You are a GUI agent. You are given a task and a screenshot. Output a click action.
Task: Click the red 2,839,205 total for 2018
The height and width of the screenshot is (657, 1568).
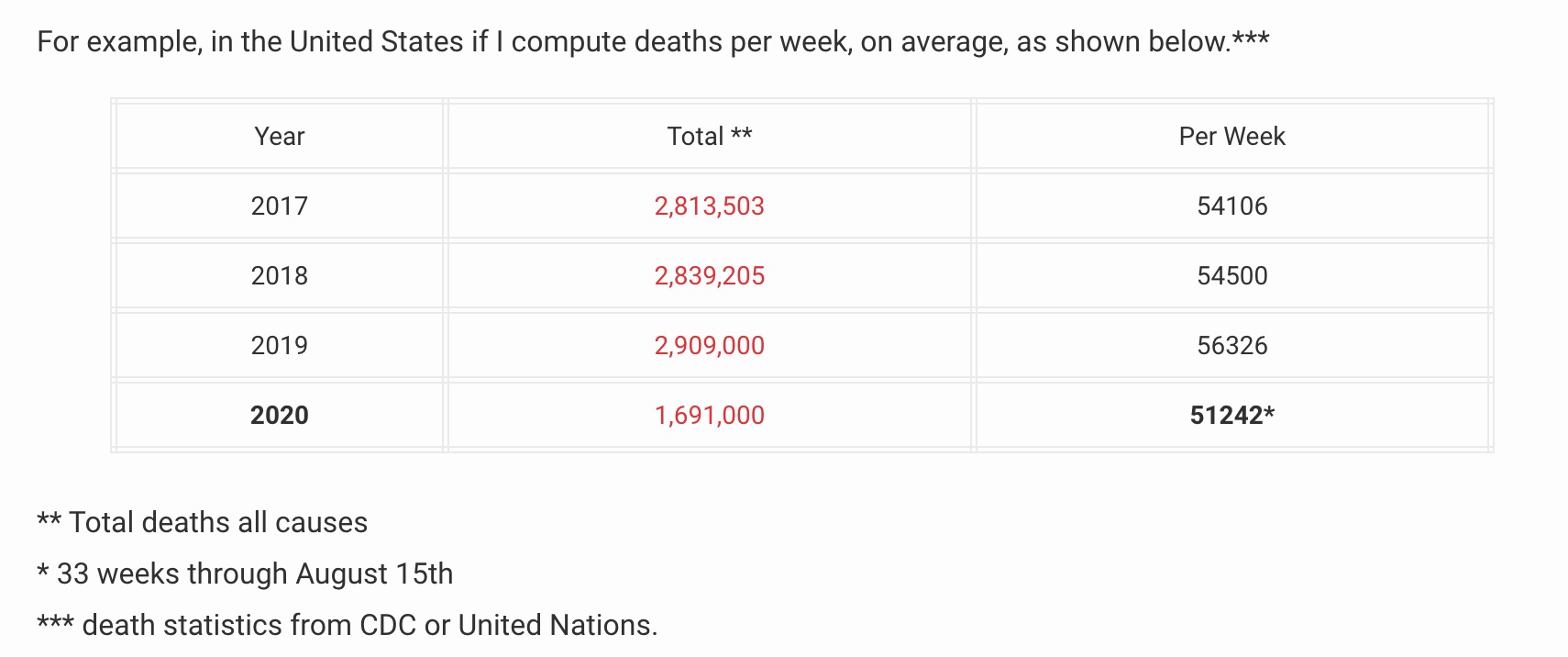point(709,275)
